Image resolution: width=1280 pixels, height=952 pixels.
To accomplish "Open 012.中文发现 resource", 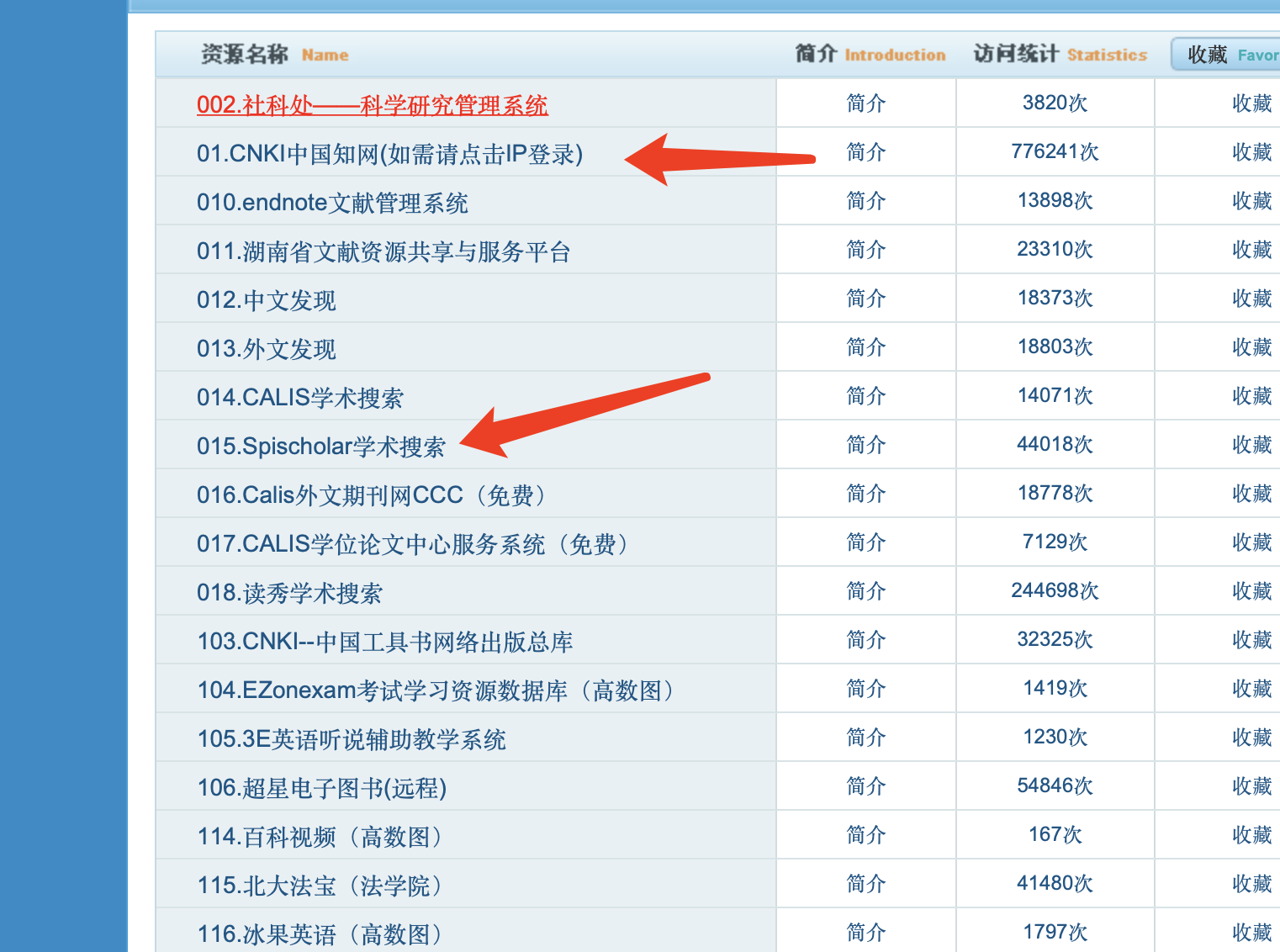I will [x=267, y=300].
